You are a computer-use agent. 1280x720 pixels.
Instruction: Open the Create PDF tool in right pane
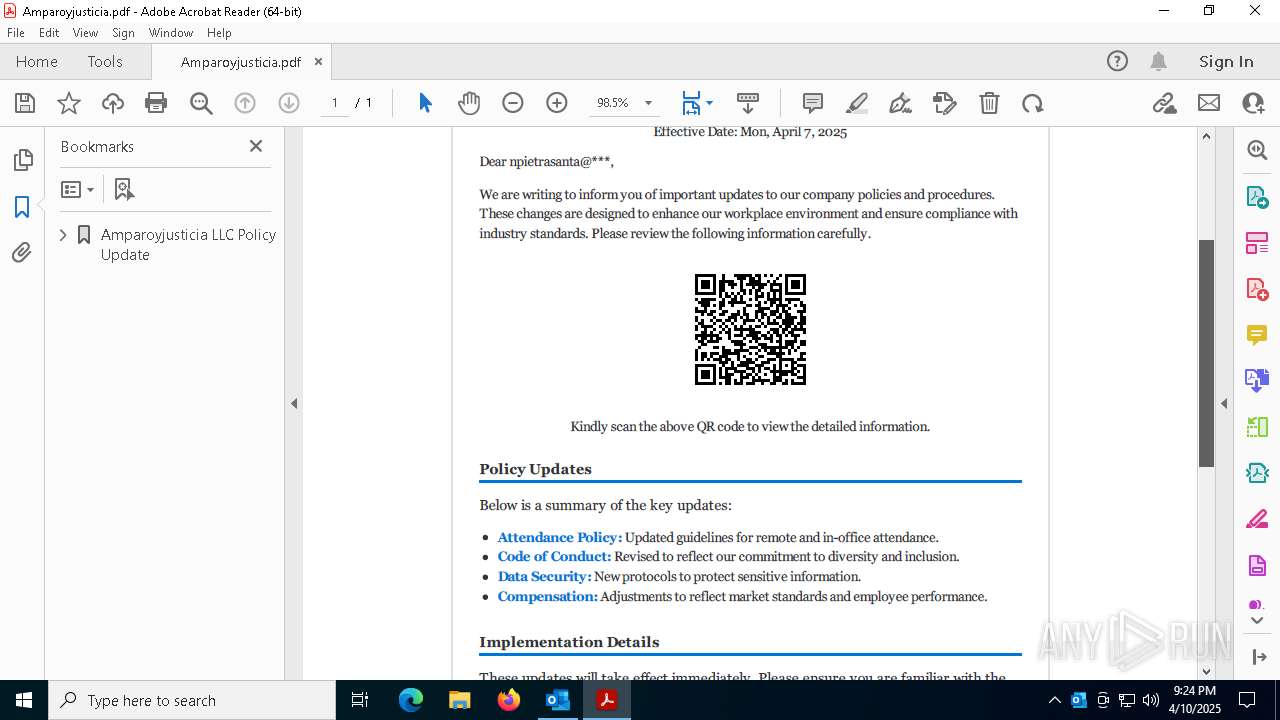(1257, 289)
